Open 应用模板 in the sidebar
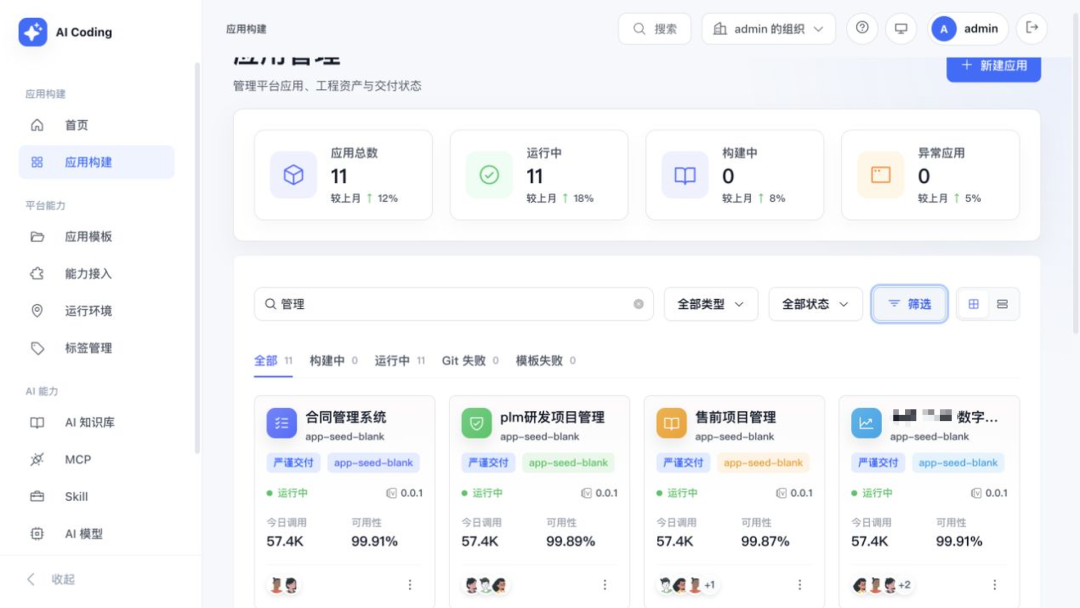 (96, 236)
